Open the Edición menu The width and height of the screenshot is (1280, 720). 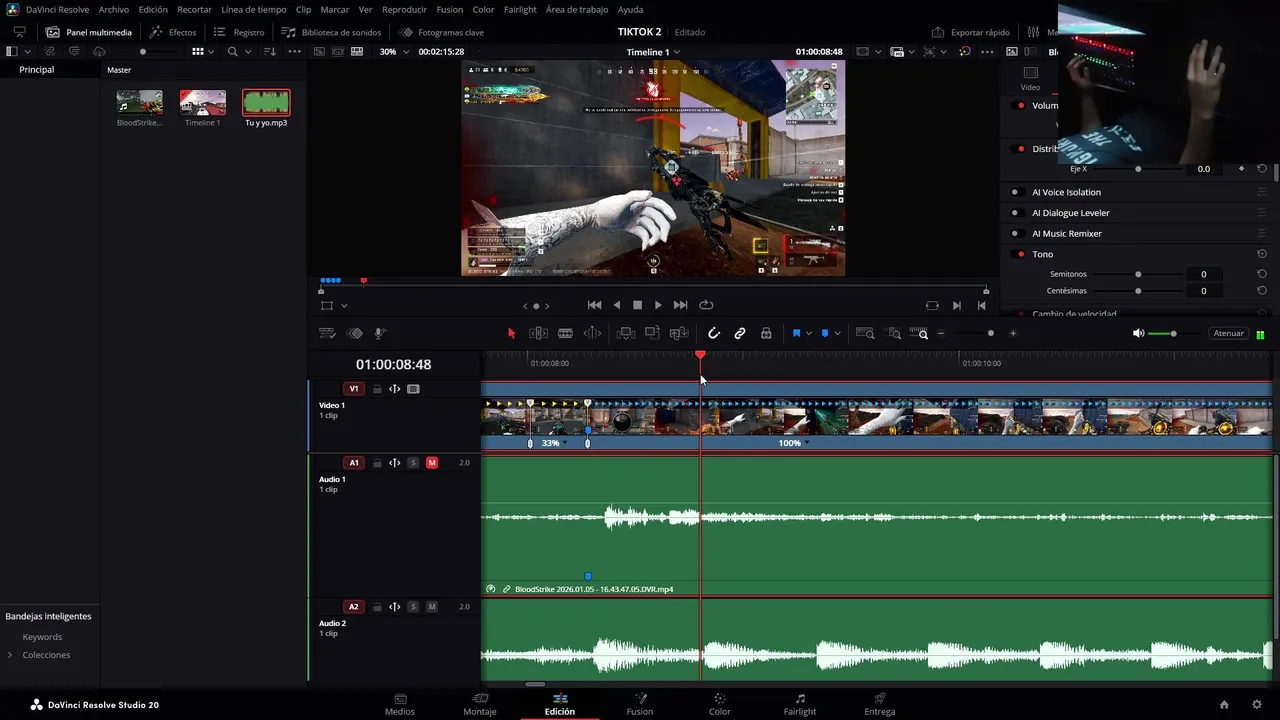point(153,9)
